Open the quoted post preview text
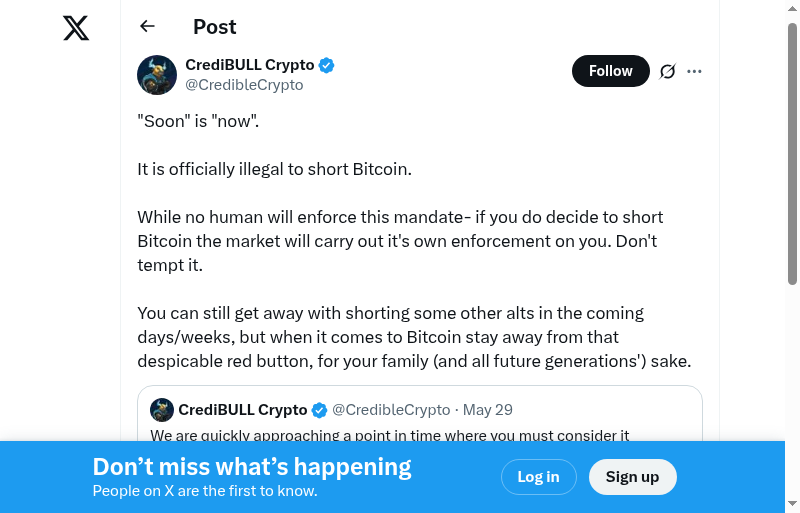Screen dimensions: 800x513 [x=390, y=435]
